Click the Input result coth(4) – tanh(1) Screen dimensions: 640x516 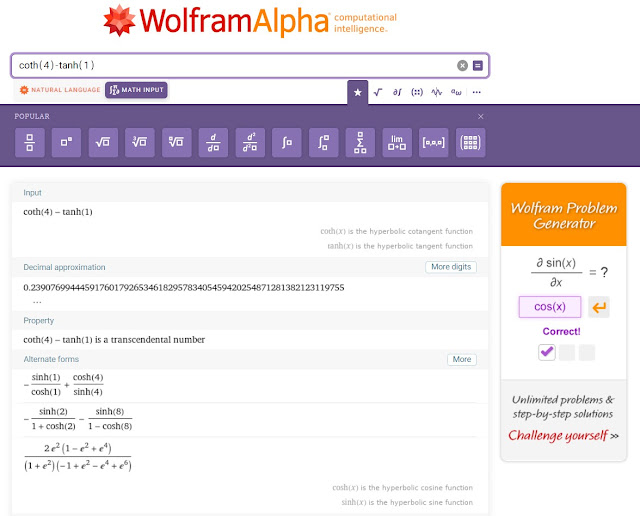point(58,212)
